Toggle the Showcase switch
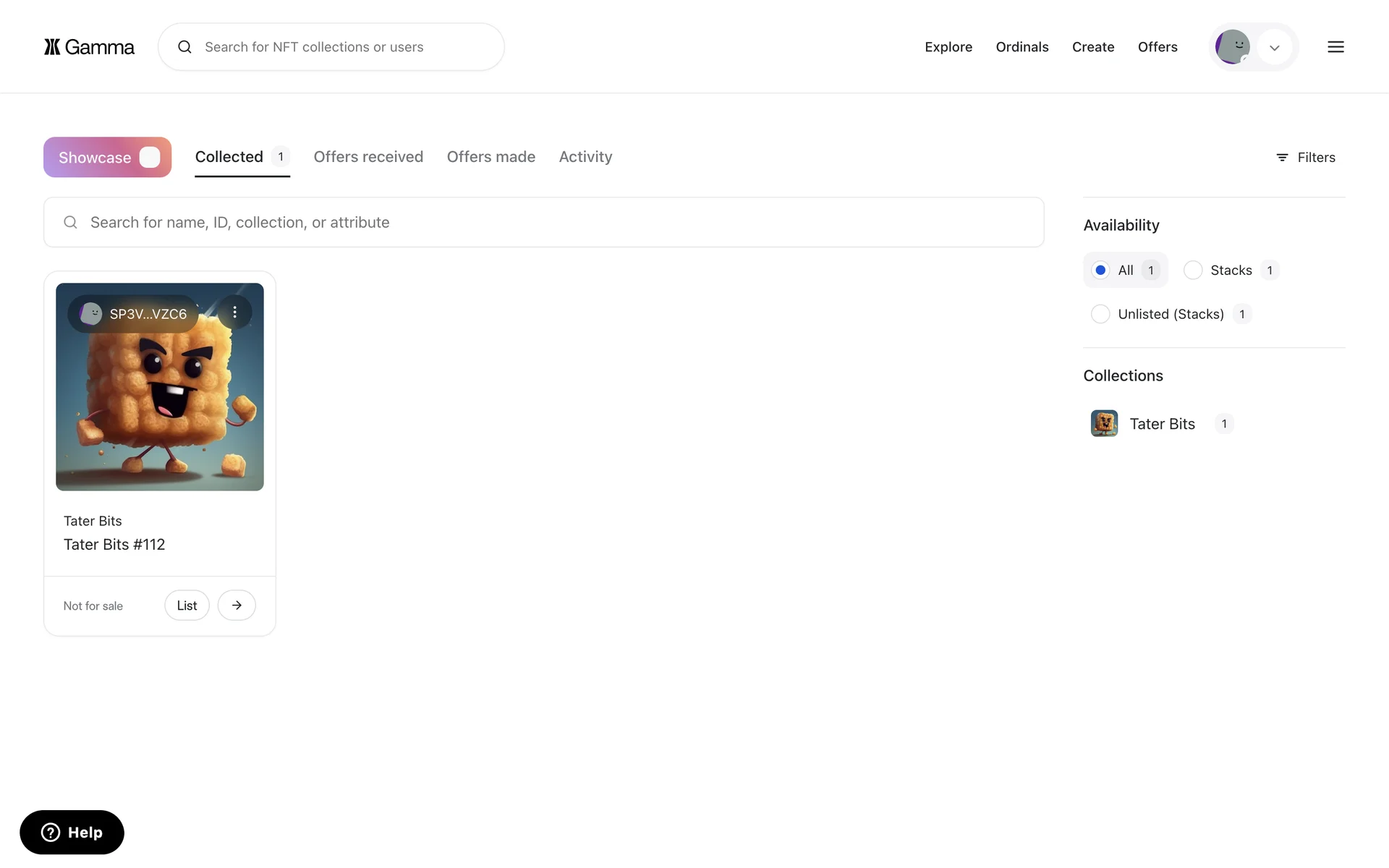 [150, 158]
